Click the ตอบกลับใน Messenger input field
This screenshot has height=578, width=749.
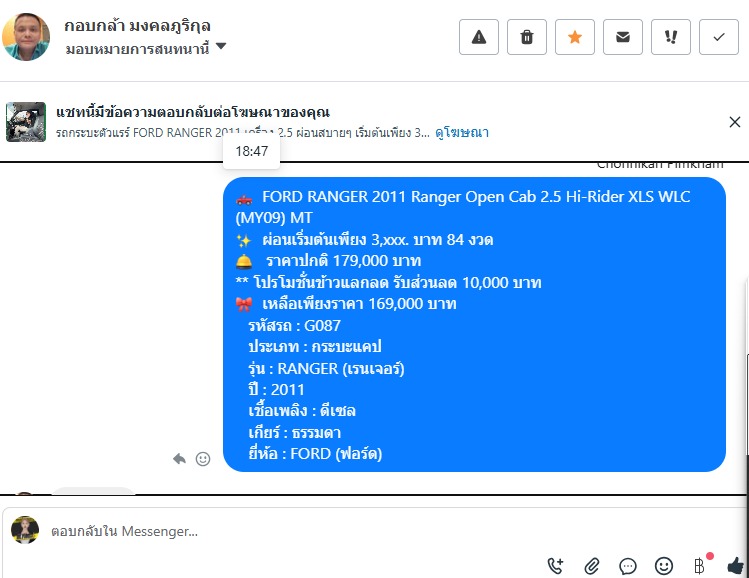[x=374, y=531]
